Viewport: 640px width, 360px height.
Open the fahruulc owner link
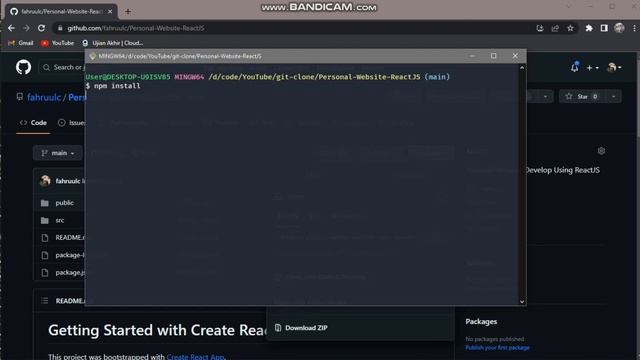pyautogui.click(x=44, y=97)
